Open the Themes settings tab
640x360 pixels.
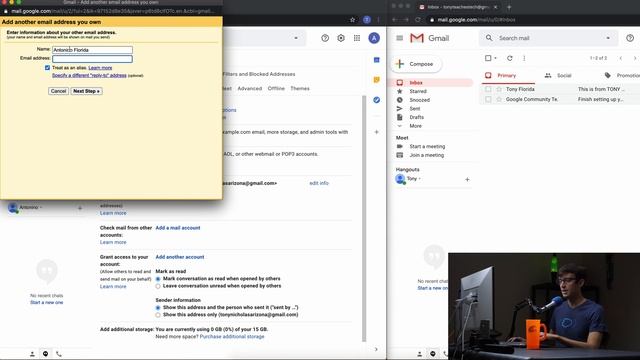click(x=300, y=88)
